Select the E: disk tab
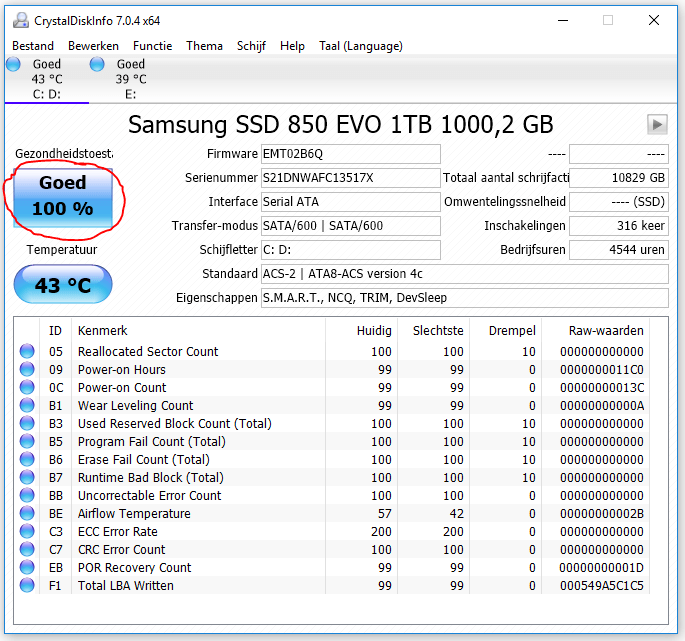This screenshot has width=685, height=641. 130,79
